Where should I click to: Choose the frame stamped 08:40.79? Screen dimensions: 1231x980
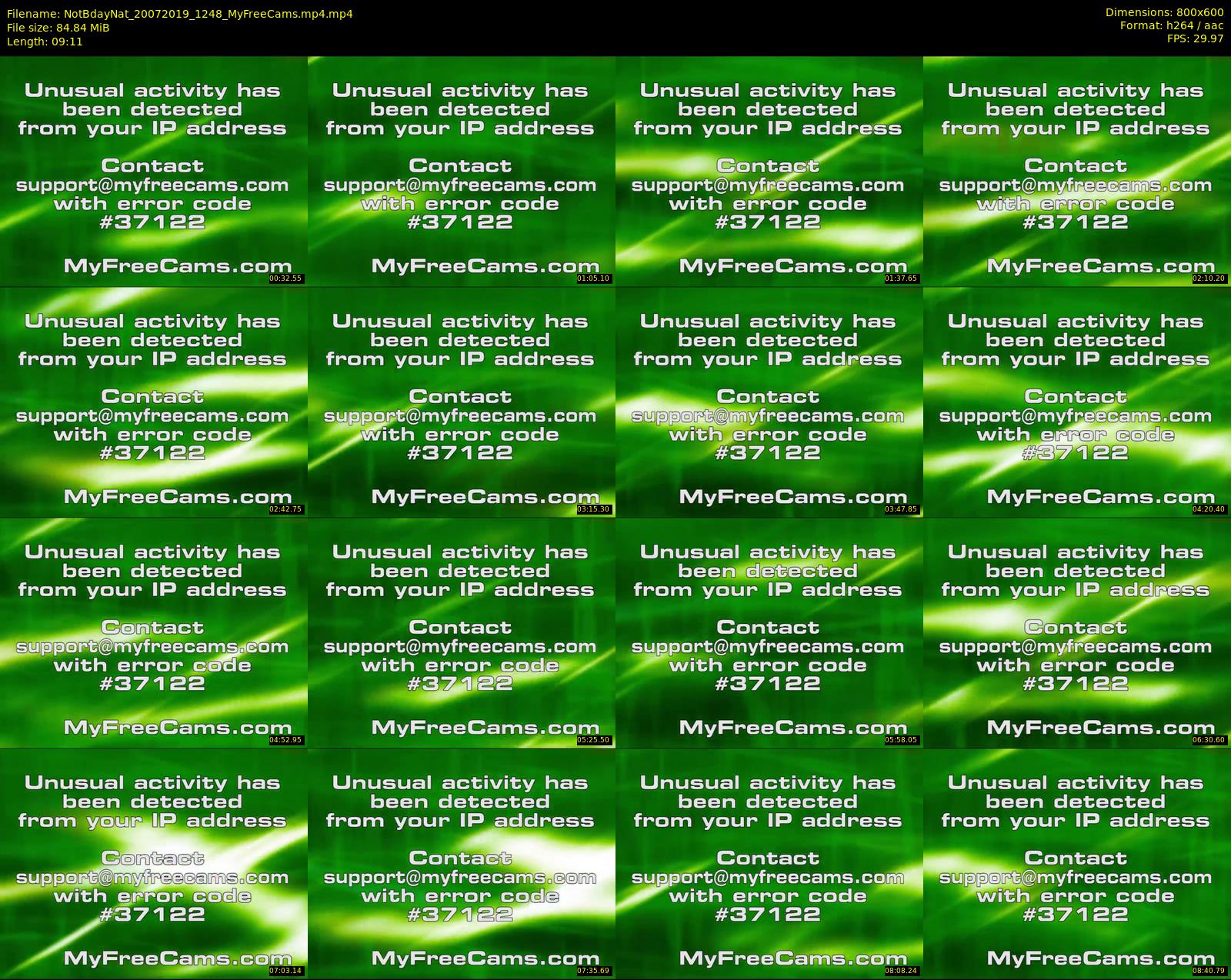pos(1077,863)
